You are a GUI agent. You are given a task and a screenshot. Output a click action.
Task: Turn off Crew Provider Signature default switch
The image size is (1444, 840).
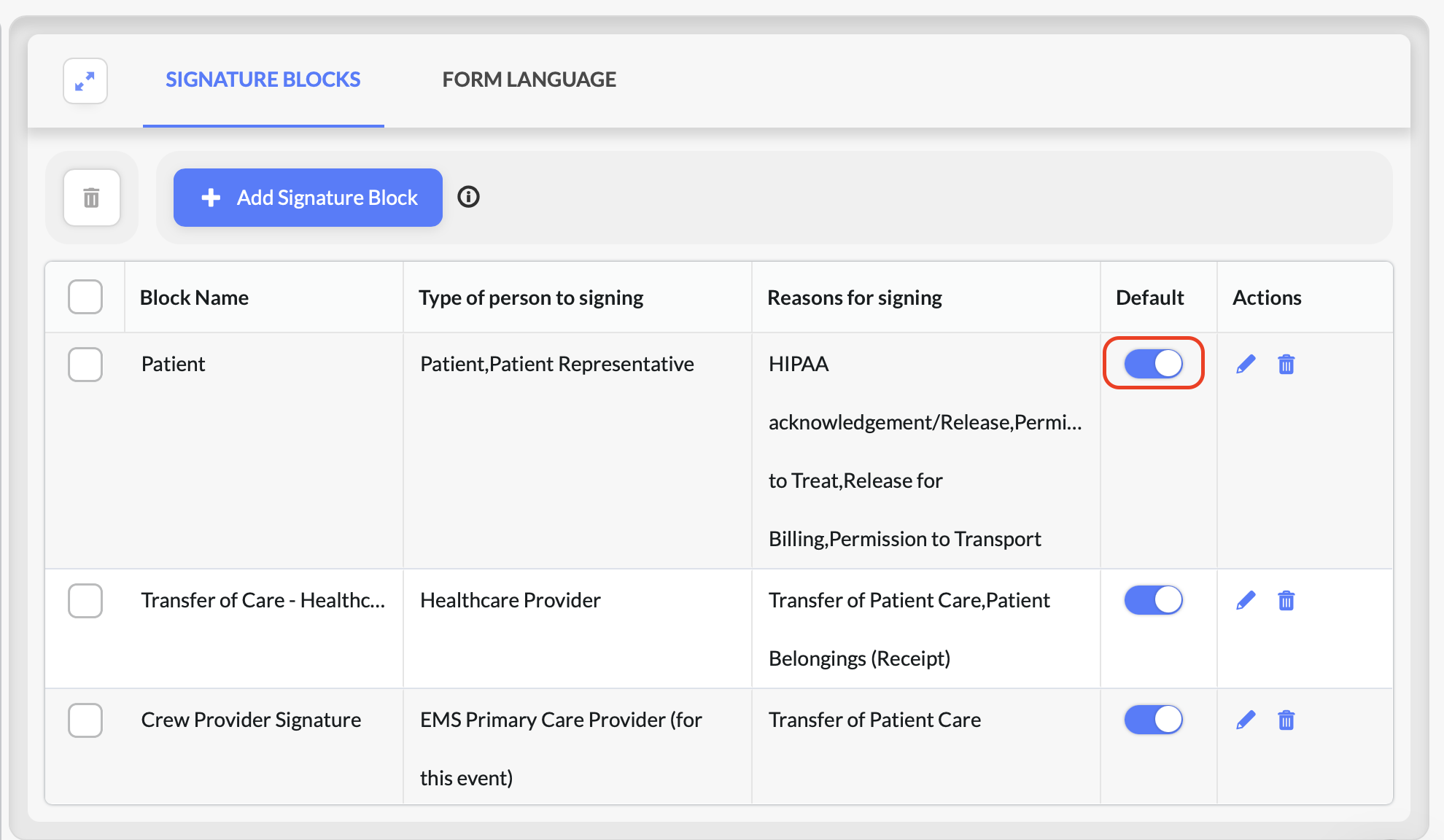(x=1153, y=720)
